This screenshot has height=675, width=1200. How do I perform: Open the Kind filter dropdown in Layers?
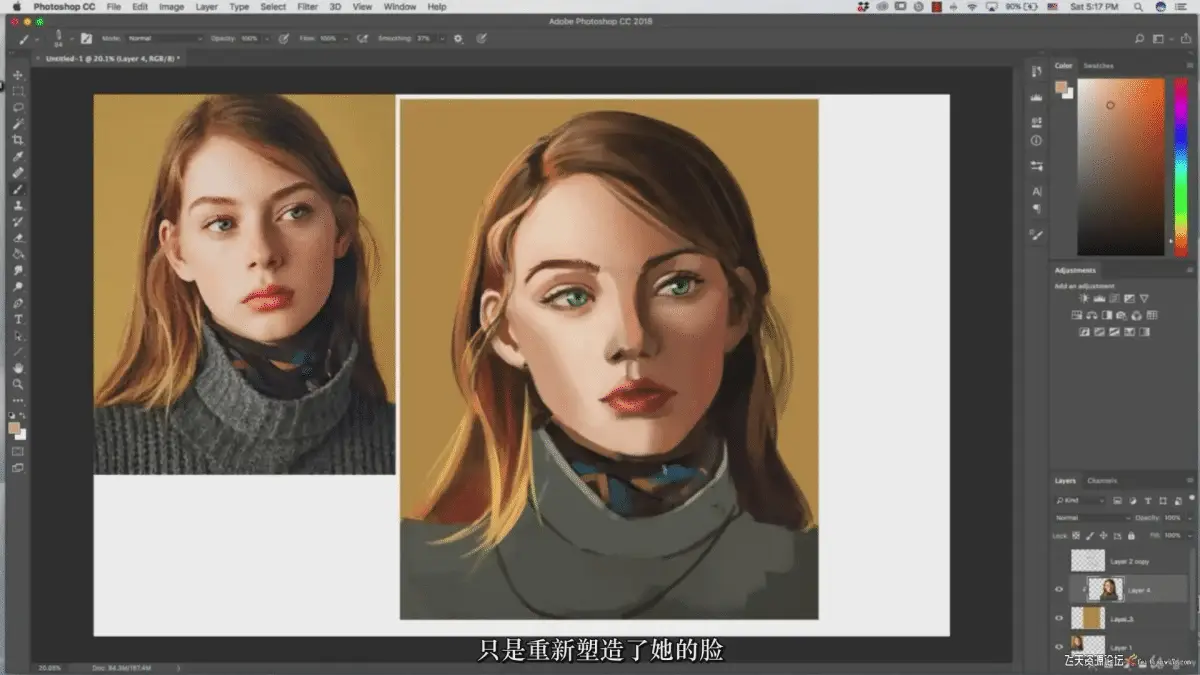(x=1080, y=500)
